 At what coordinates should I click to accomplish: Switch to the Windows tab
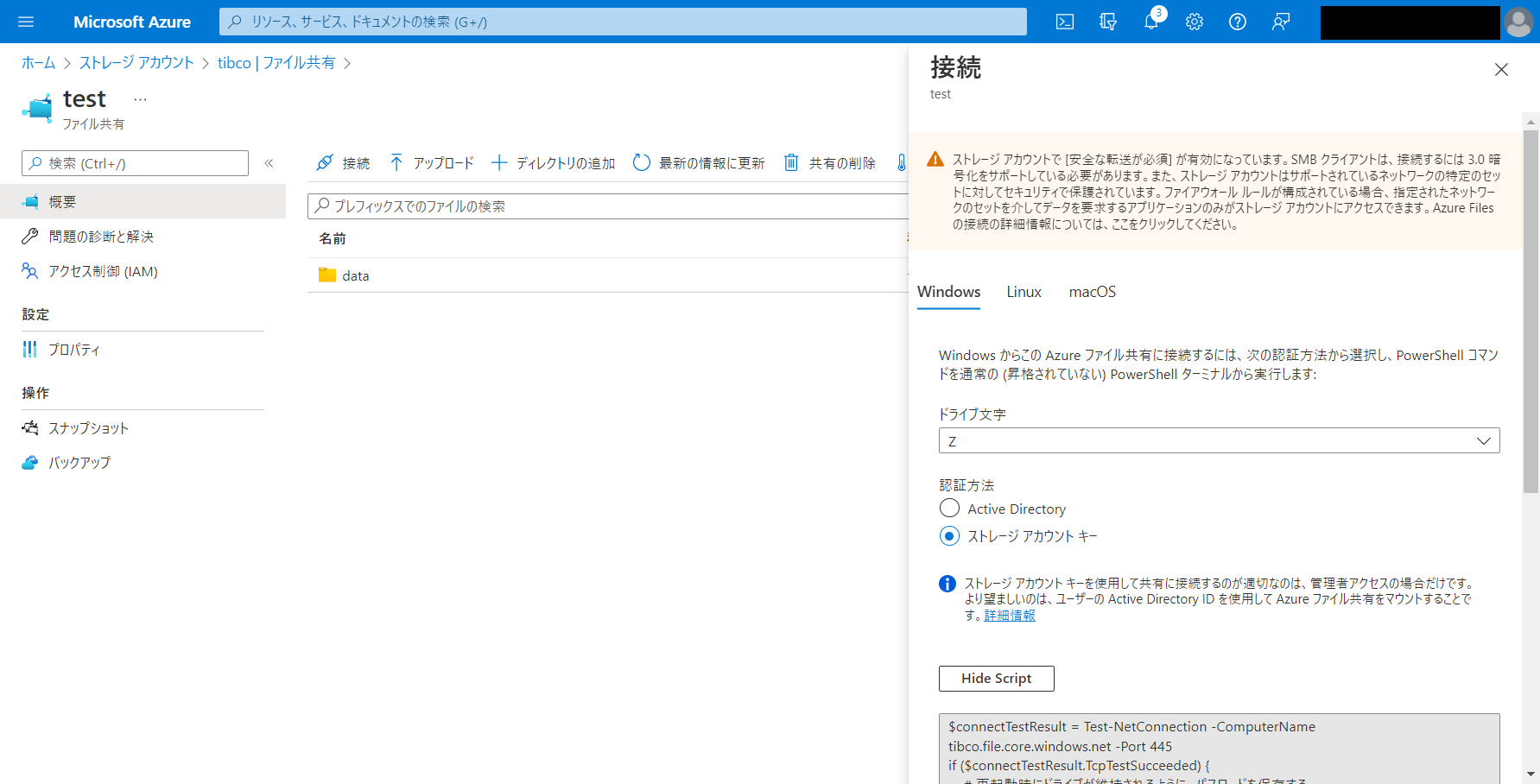pyautogui.click(x=948, y=292)
